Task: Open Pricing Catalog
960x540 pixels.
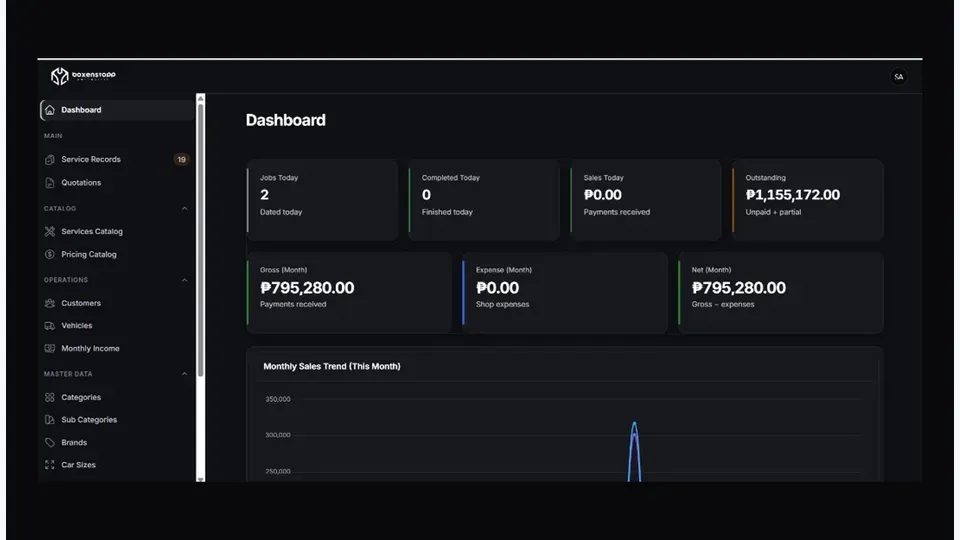Action: click(117, 254)
